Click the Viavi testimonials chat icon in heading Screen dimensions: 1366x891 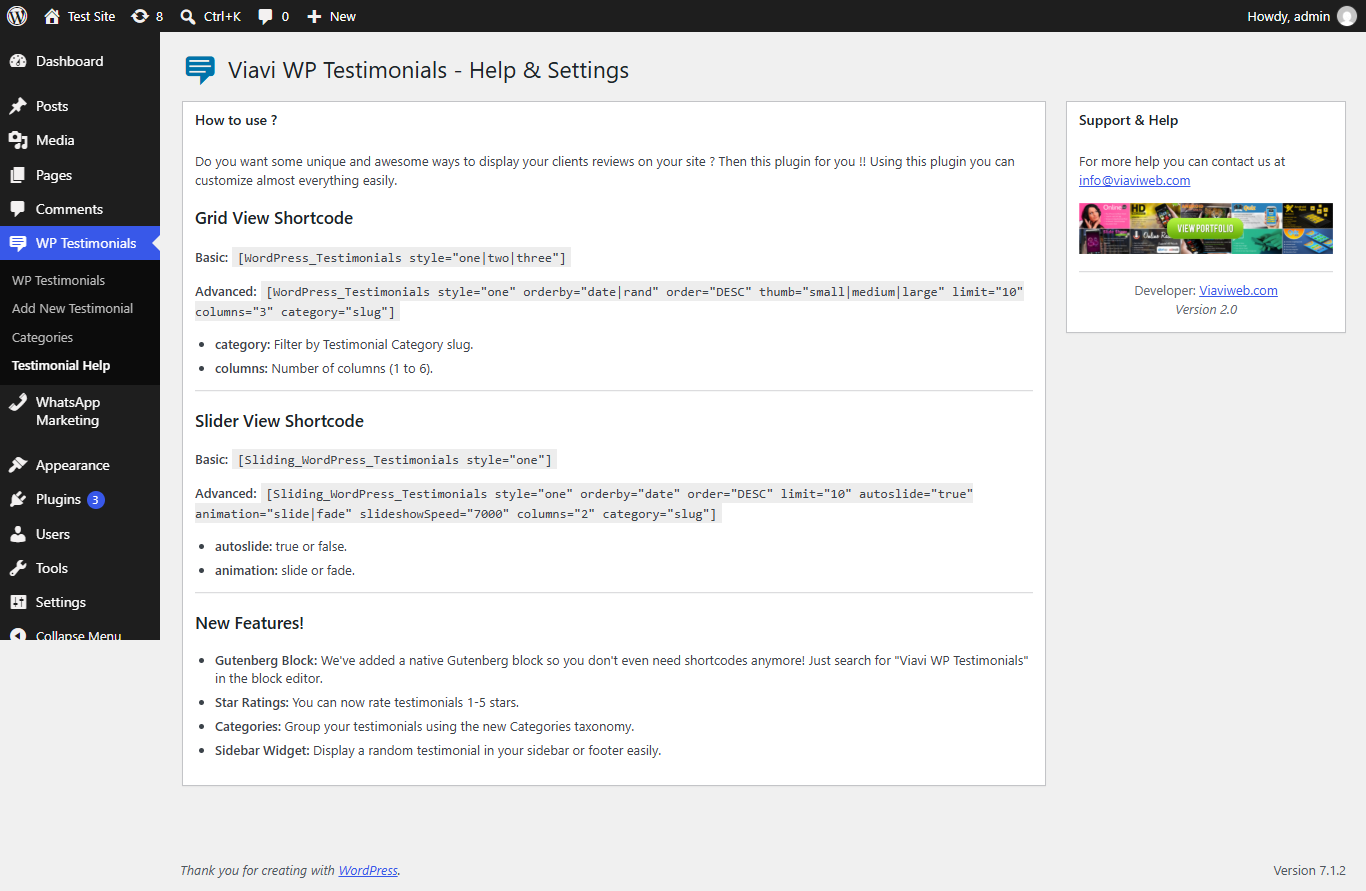(x=200, y=70)
